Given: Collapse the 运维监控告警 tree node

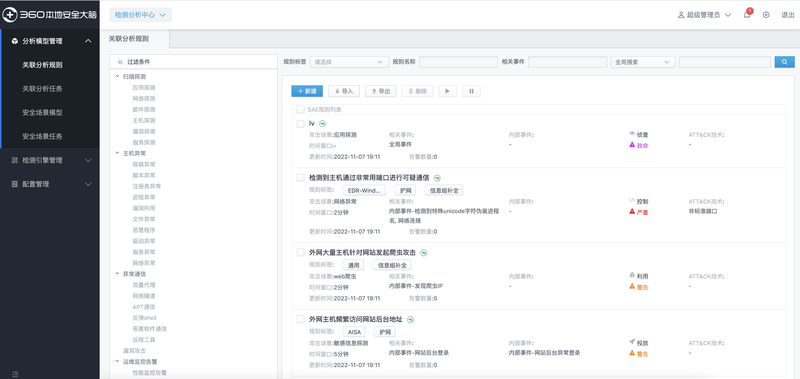Looking at the screenshot, I should pyautogui.click(x=118, y=362).
